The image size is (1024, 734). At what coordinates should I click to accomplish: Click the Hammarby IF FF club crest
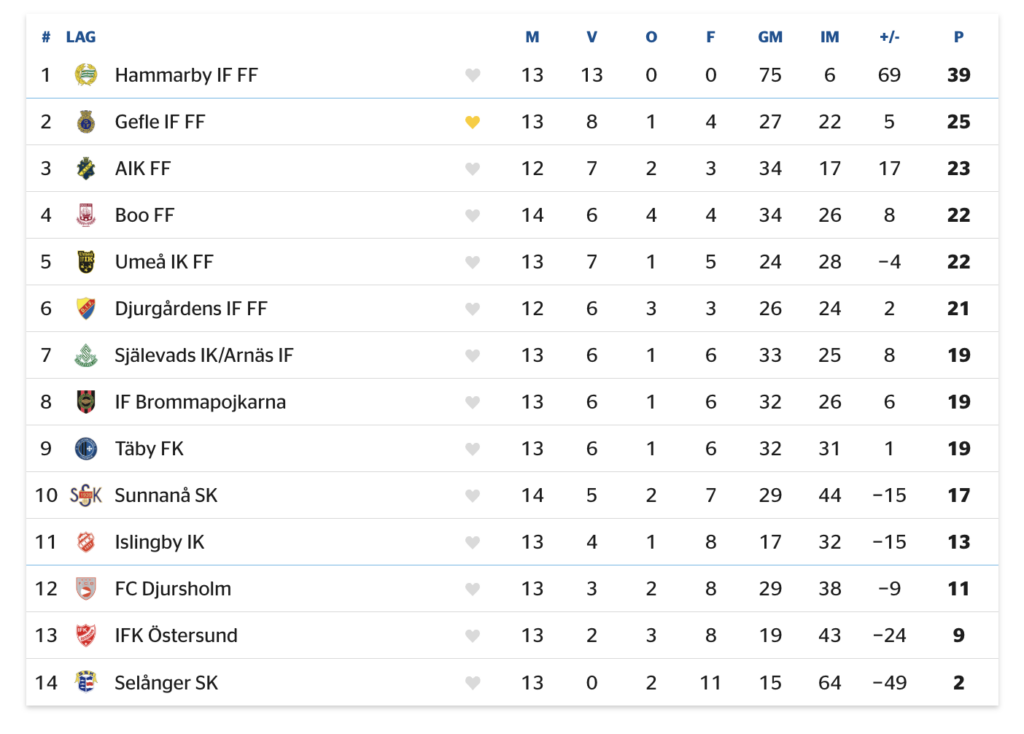[x=86, y=74]
